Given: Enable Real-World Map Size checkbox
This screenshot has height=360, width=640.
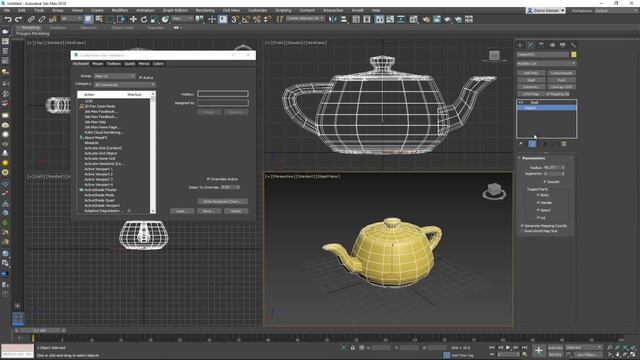Looking at the screenshot, I should pos(522,231).
